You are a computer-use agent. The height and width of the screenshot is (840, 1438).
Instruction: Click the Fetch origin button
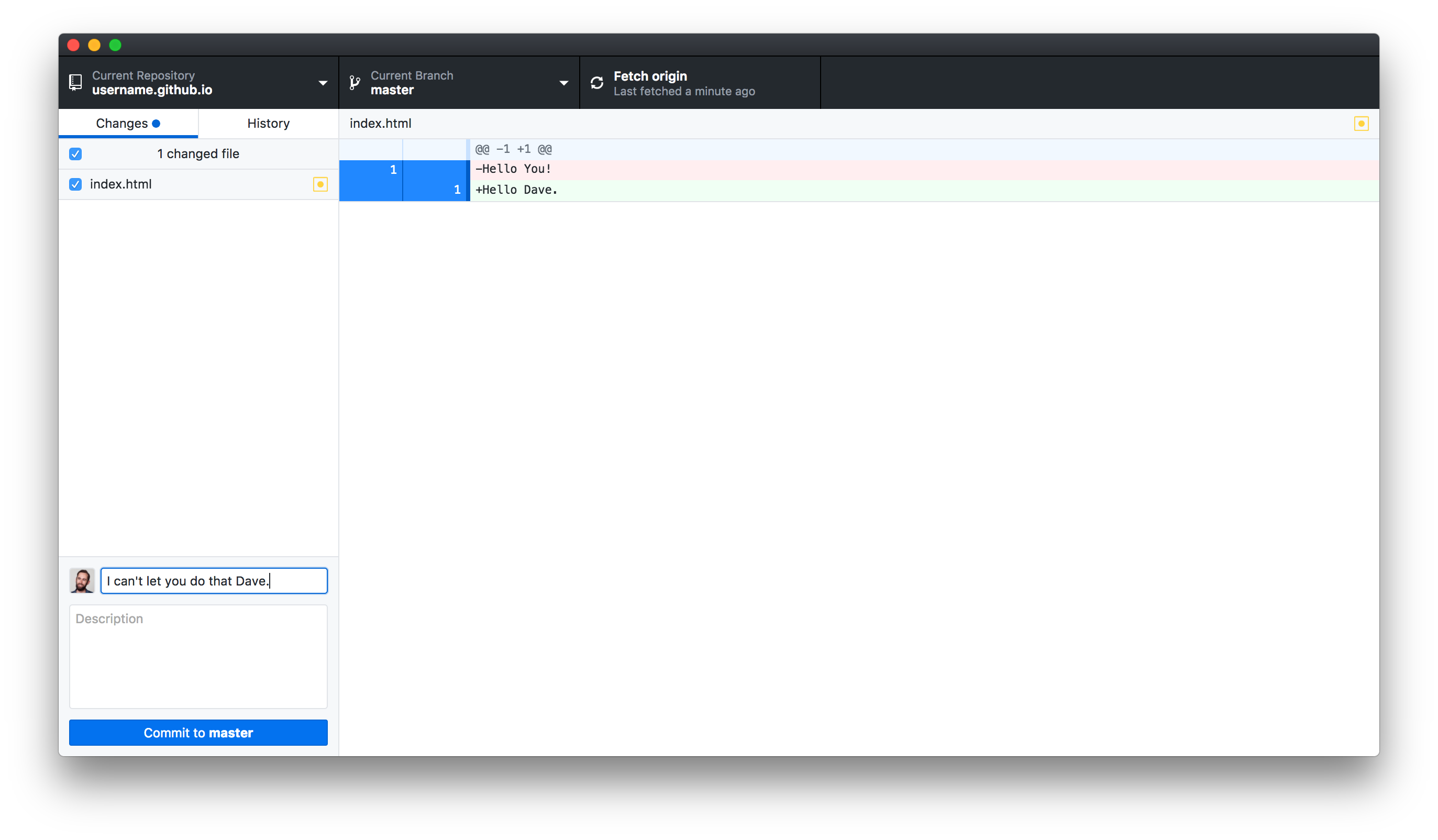click(x=700, y=83)
